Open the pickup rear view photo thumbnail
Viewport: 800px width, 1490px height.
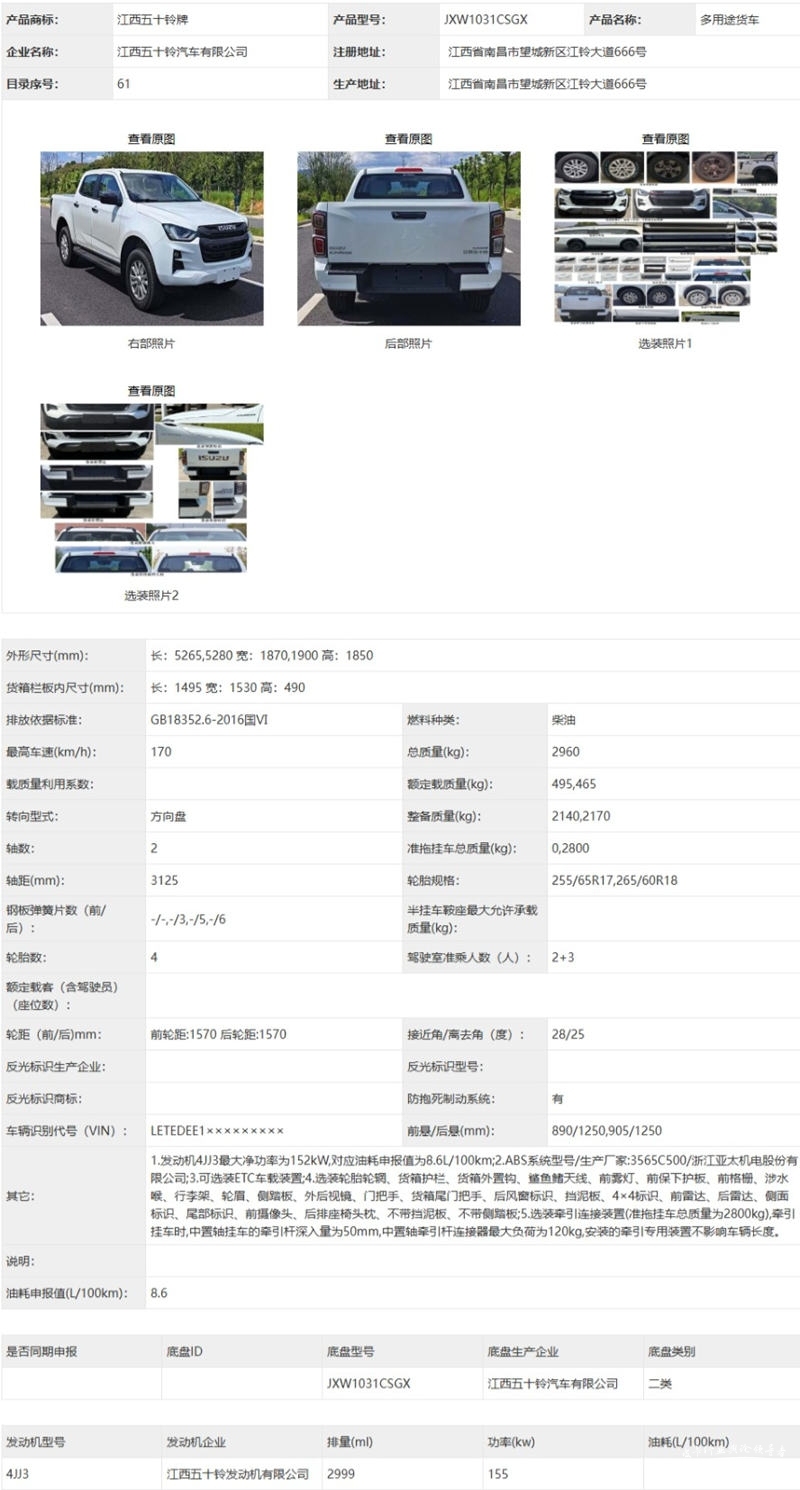click(x=408, y=238)
